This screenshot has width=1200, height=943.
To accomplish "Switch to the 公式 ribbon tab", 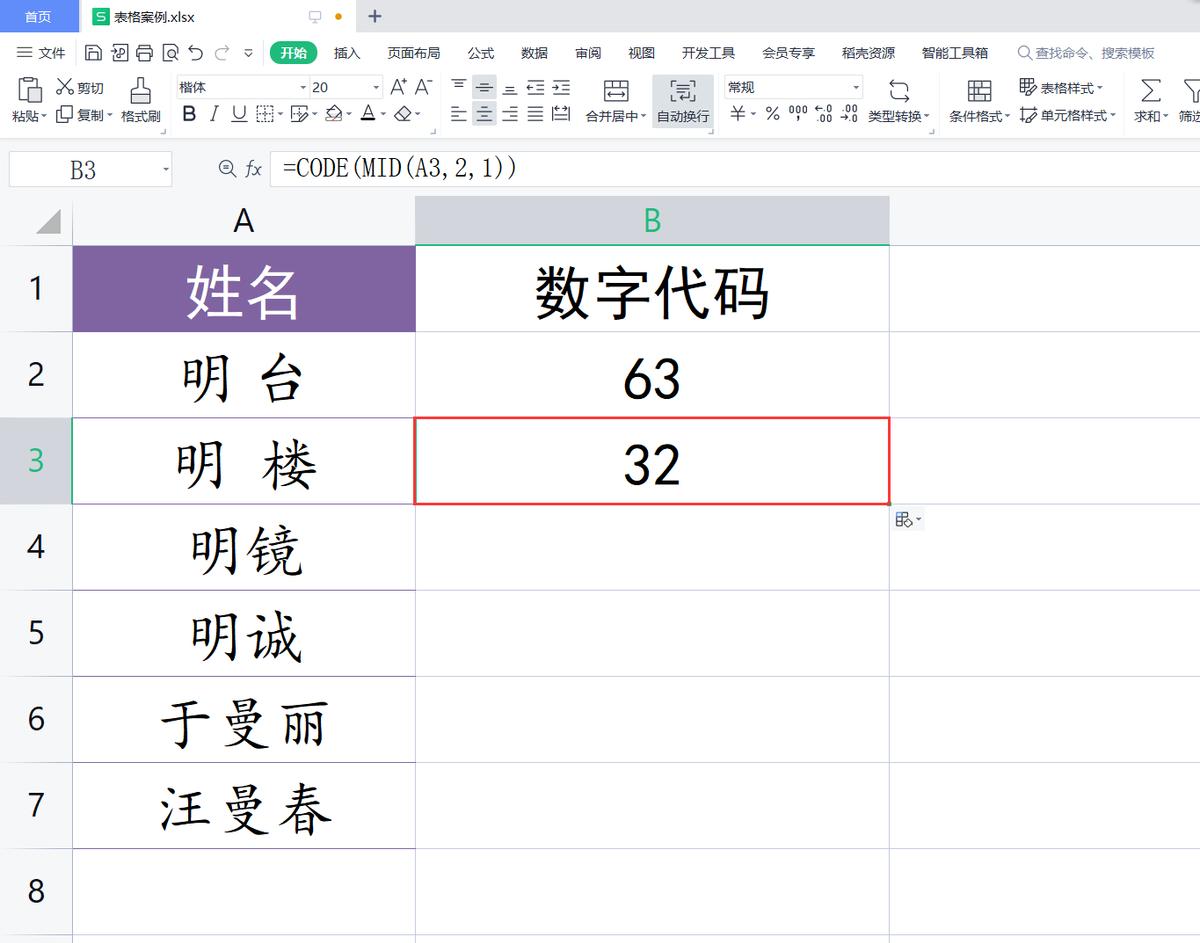I will pyautogui.click(x=481, y=53).
